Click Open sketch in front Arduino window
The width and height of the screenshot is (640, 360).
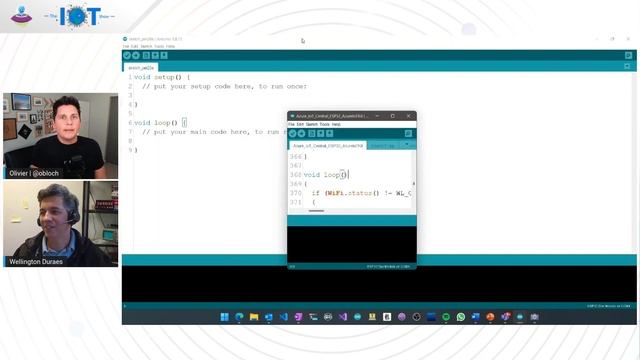pyautogui.click(x=321, y=133)
